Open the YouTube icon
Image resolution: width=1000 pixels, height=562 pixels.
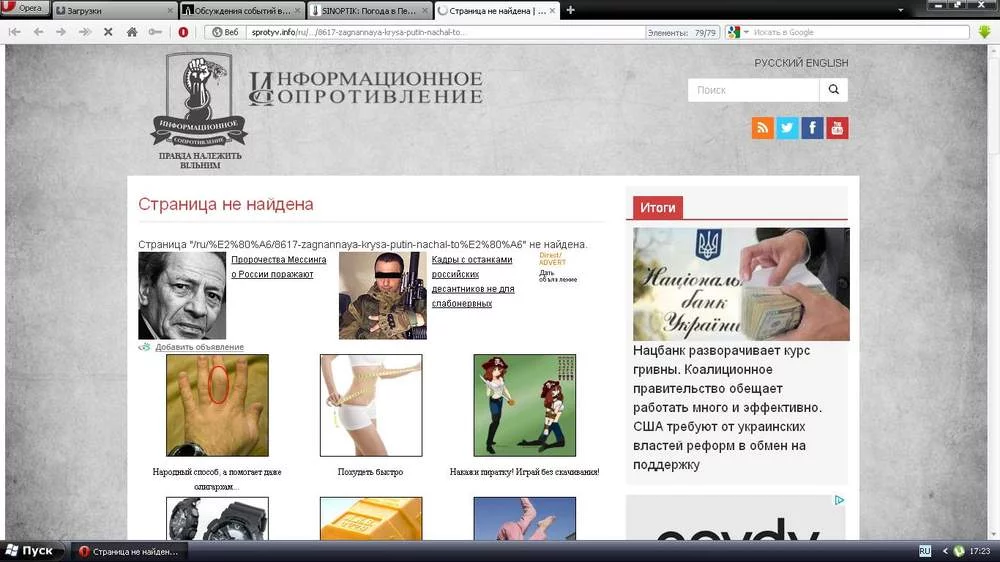click(837, 128)
